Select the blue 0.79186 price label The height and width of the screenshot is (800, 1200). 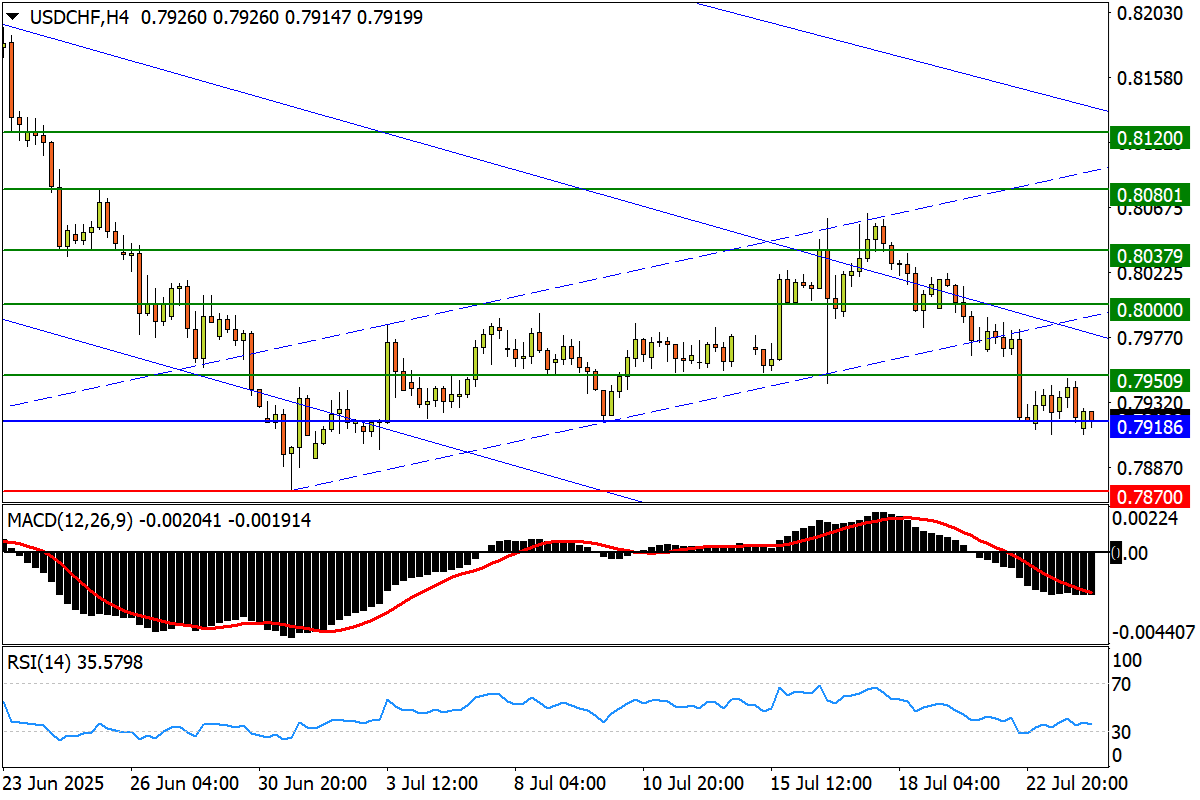(1150, 427)
